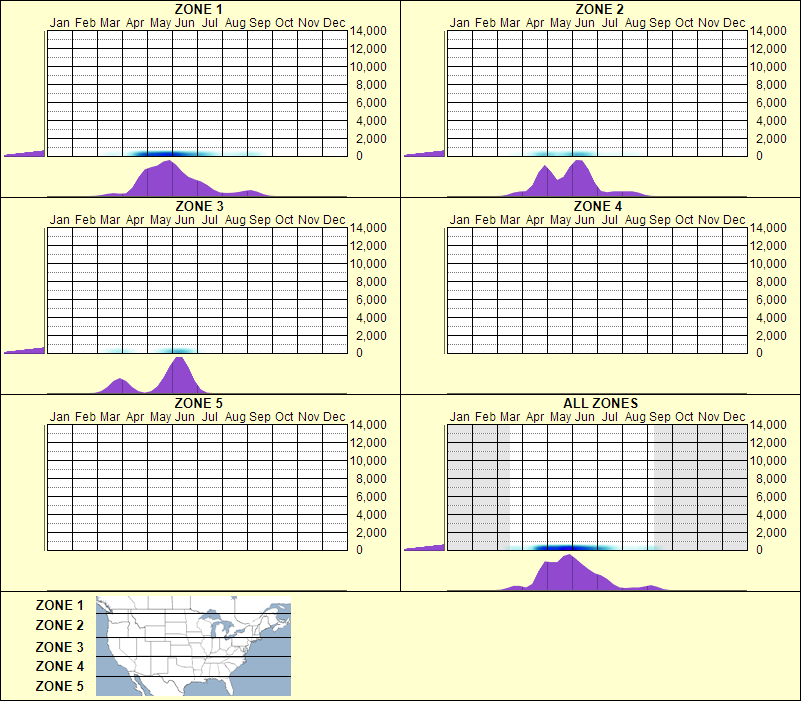The height and width of the screenshot is (701, 801).
Task: Select the ZONE 1 legend label
Action: point(56,605)
